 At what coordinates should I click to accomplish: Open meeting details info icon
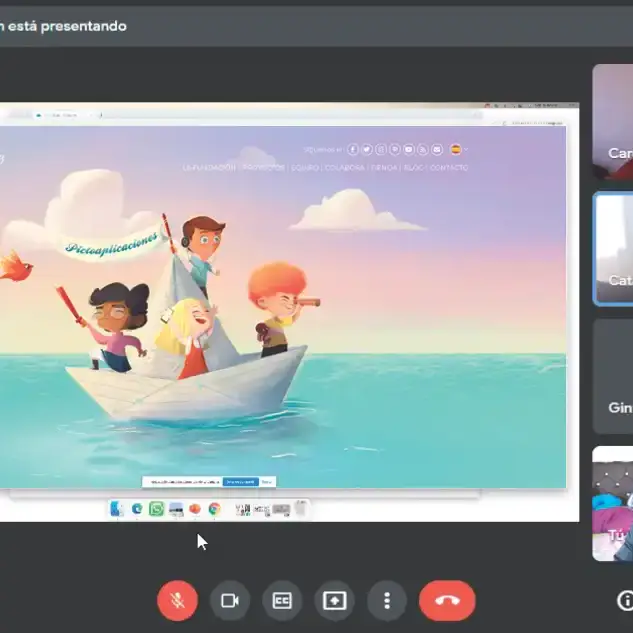(625, 600)
